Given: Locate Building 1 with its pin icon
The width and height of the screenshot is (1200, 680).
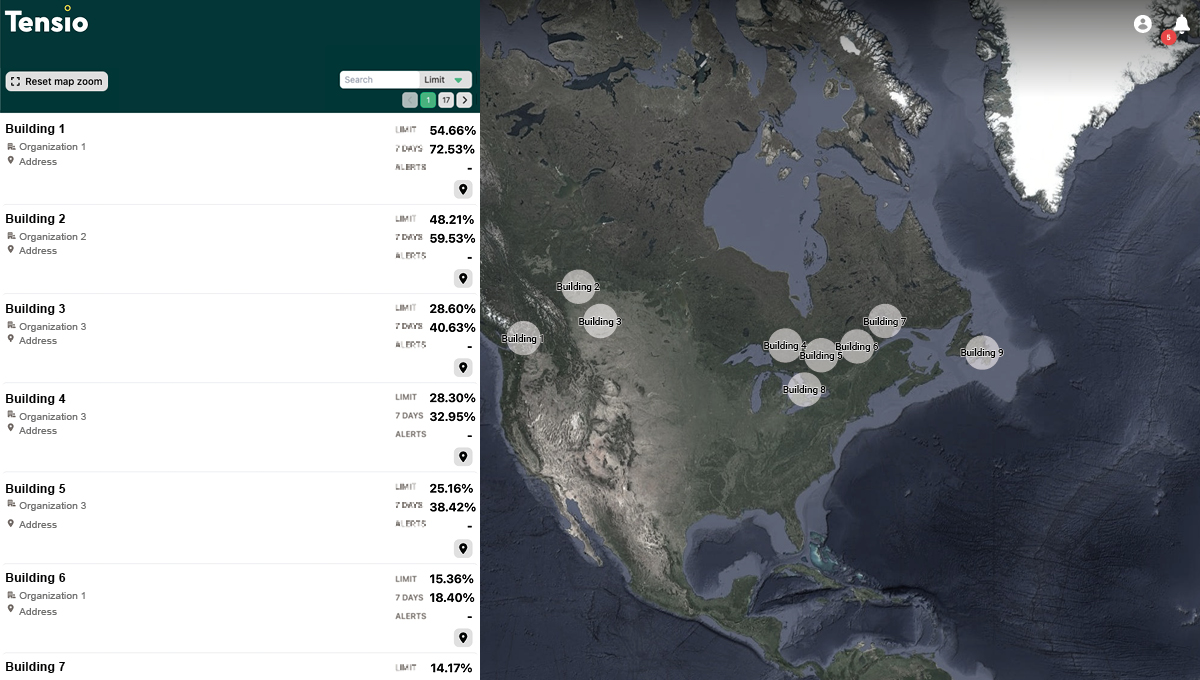Looking at the screenshot, I should (x=463, y=189).
